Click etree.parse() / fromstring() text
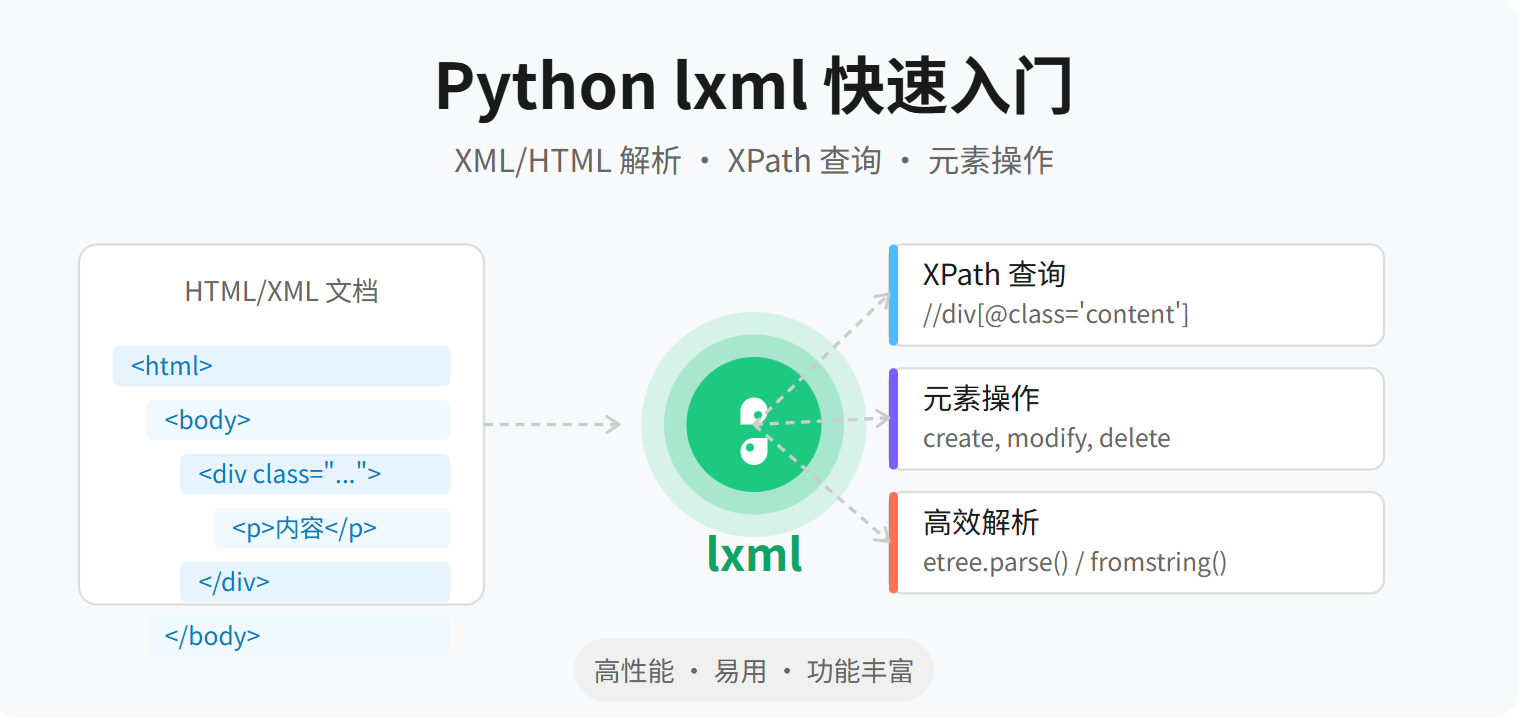1520x720 pixels. (1075, 562)
